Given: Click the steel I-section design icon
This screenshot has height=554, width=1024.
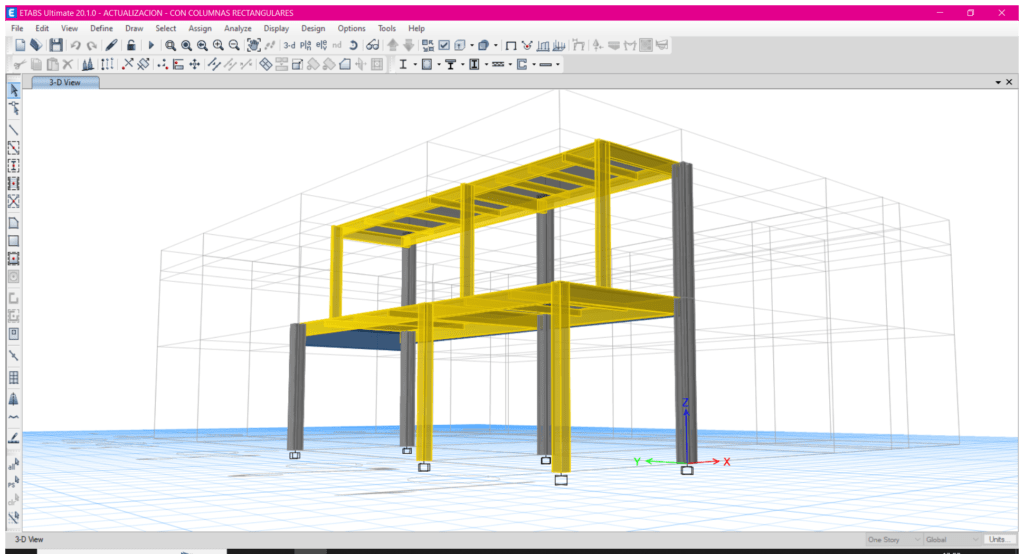Looking at the screenshot, I should coord(403,64).
